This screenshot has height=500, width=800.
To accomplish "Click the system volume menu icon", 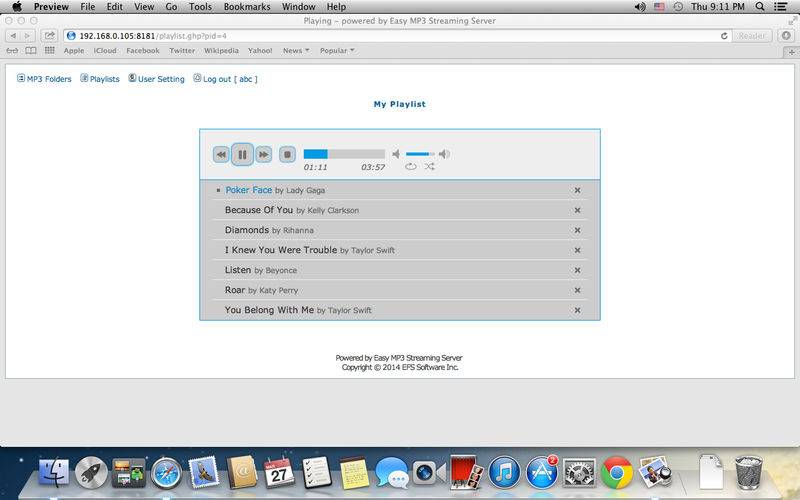I will click(640, 7).
